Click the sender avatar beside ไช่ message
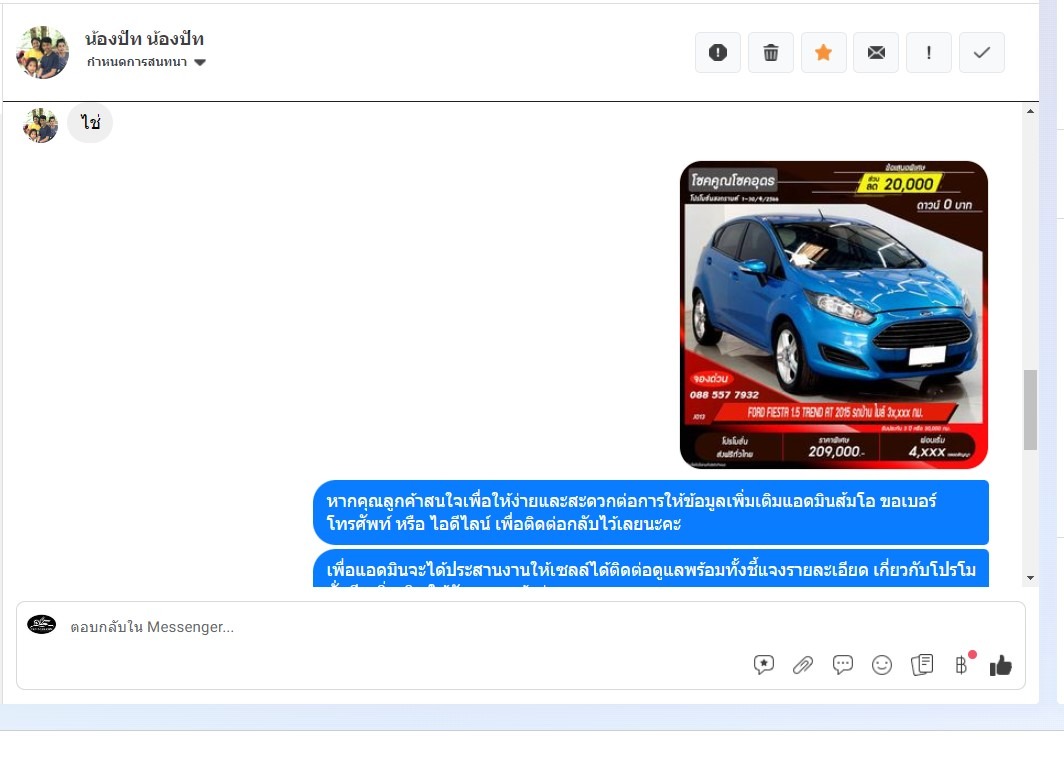Viewport: 1064px width, 762px height. 40,125
